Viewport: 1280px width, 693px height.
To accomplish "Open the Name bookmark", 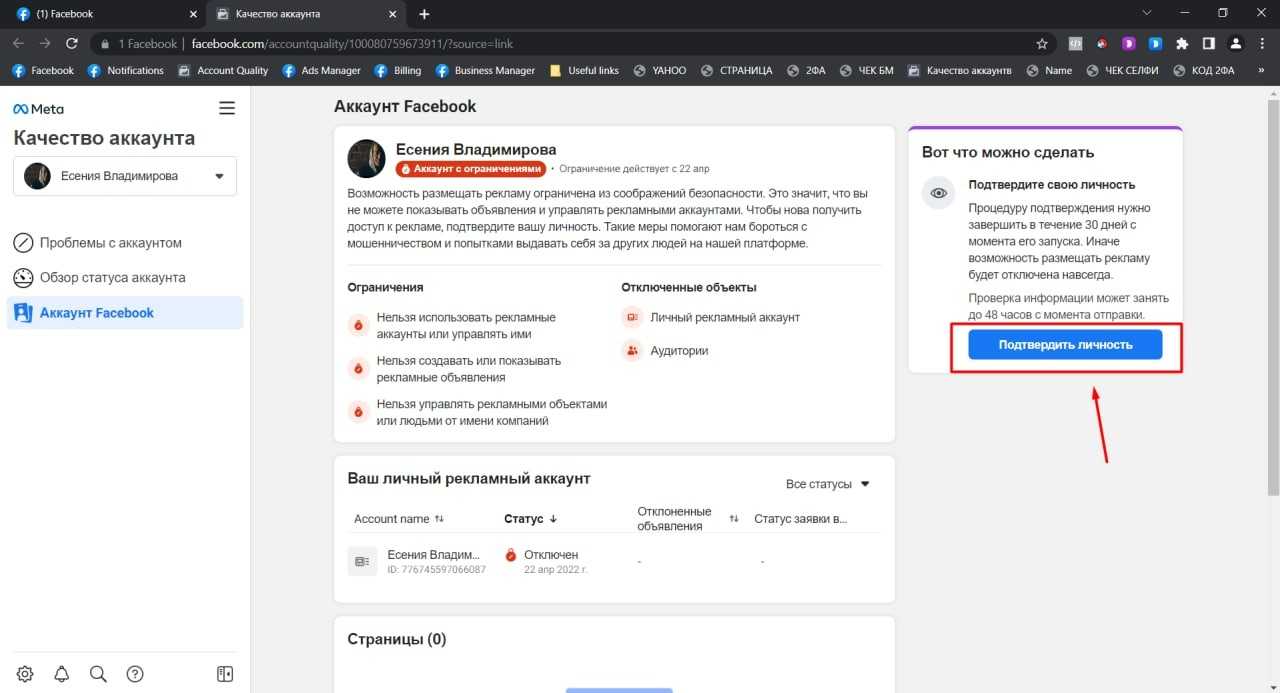I will [x=1049, y=71].
